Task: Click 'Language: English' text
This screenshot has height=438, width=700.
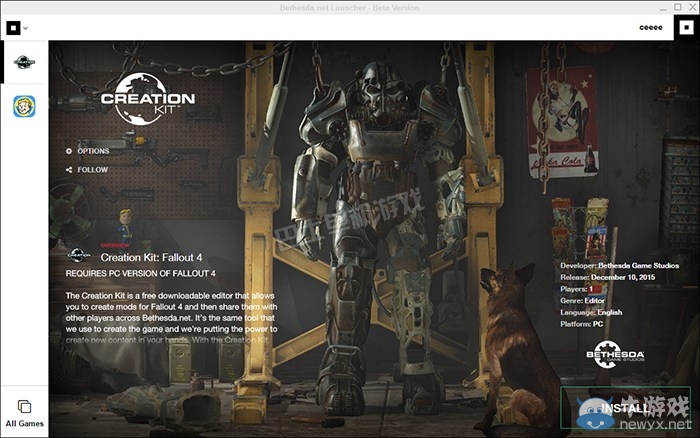Action: tap(591, 312)
